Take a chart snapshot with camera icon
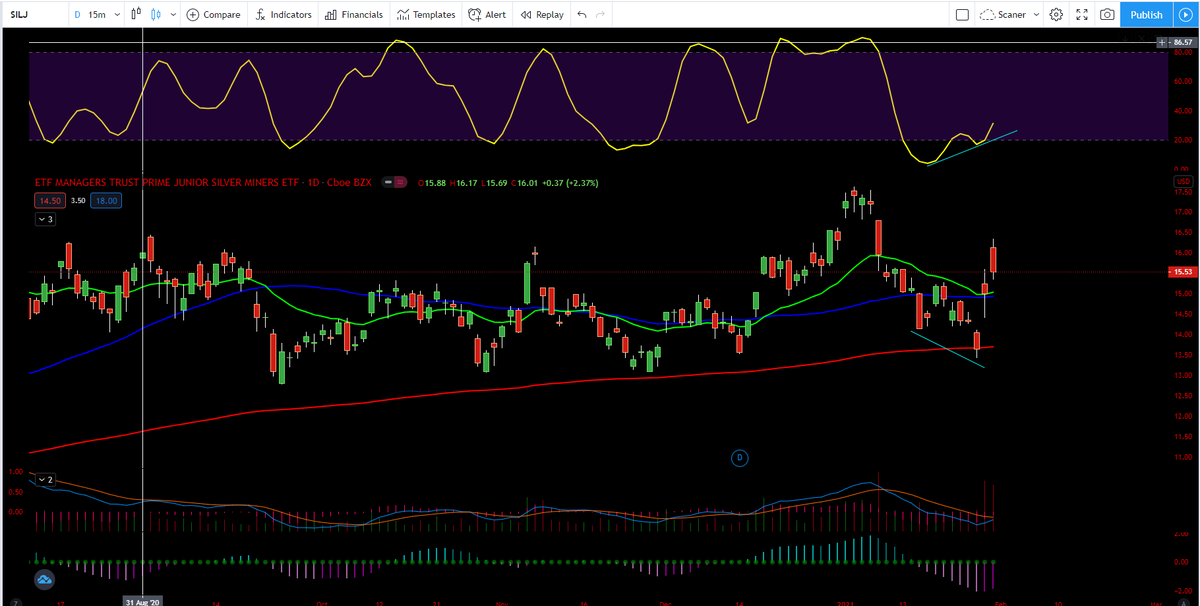1200x606 pixels. [1107, 15]
